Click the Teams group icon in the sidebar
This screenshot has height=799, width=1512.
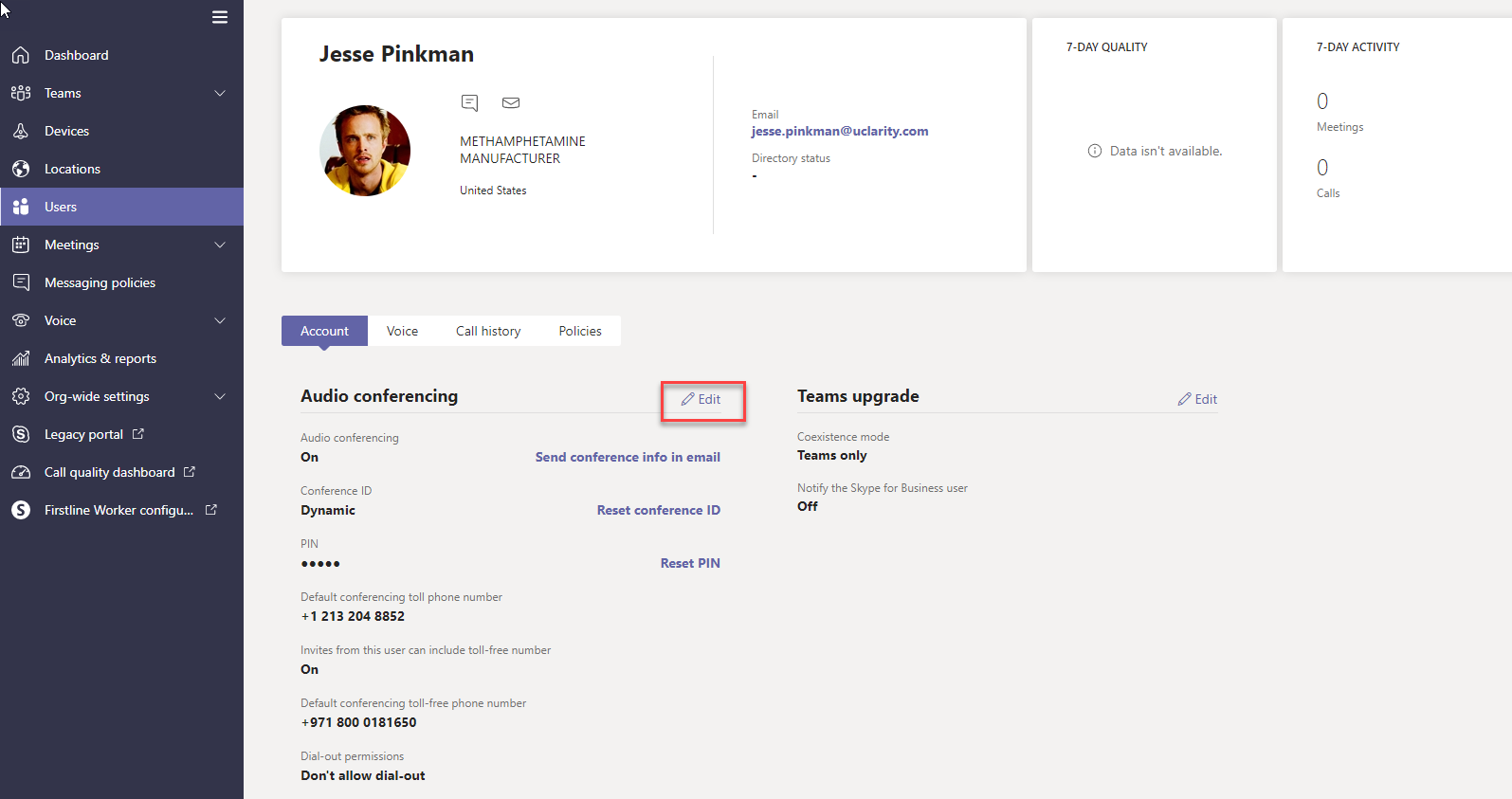click(21, 93)
